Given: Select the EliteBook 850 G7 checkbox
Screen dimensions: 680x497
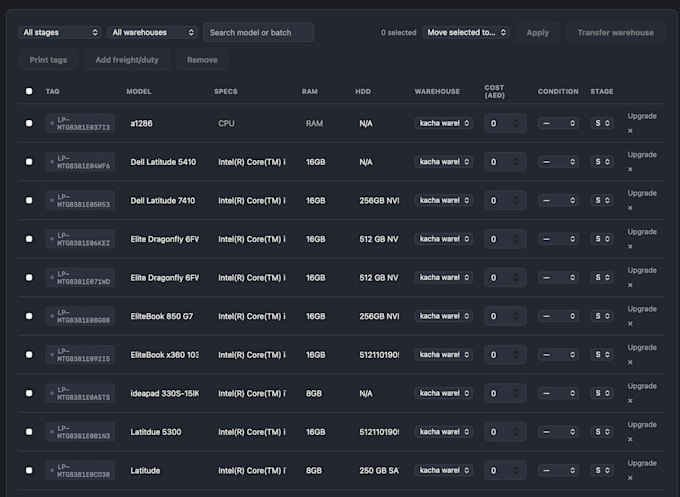Looking at the screenshot, I should point(29,316).
